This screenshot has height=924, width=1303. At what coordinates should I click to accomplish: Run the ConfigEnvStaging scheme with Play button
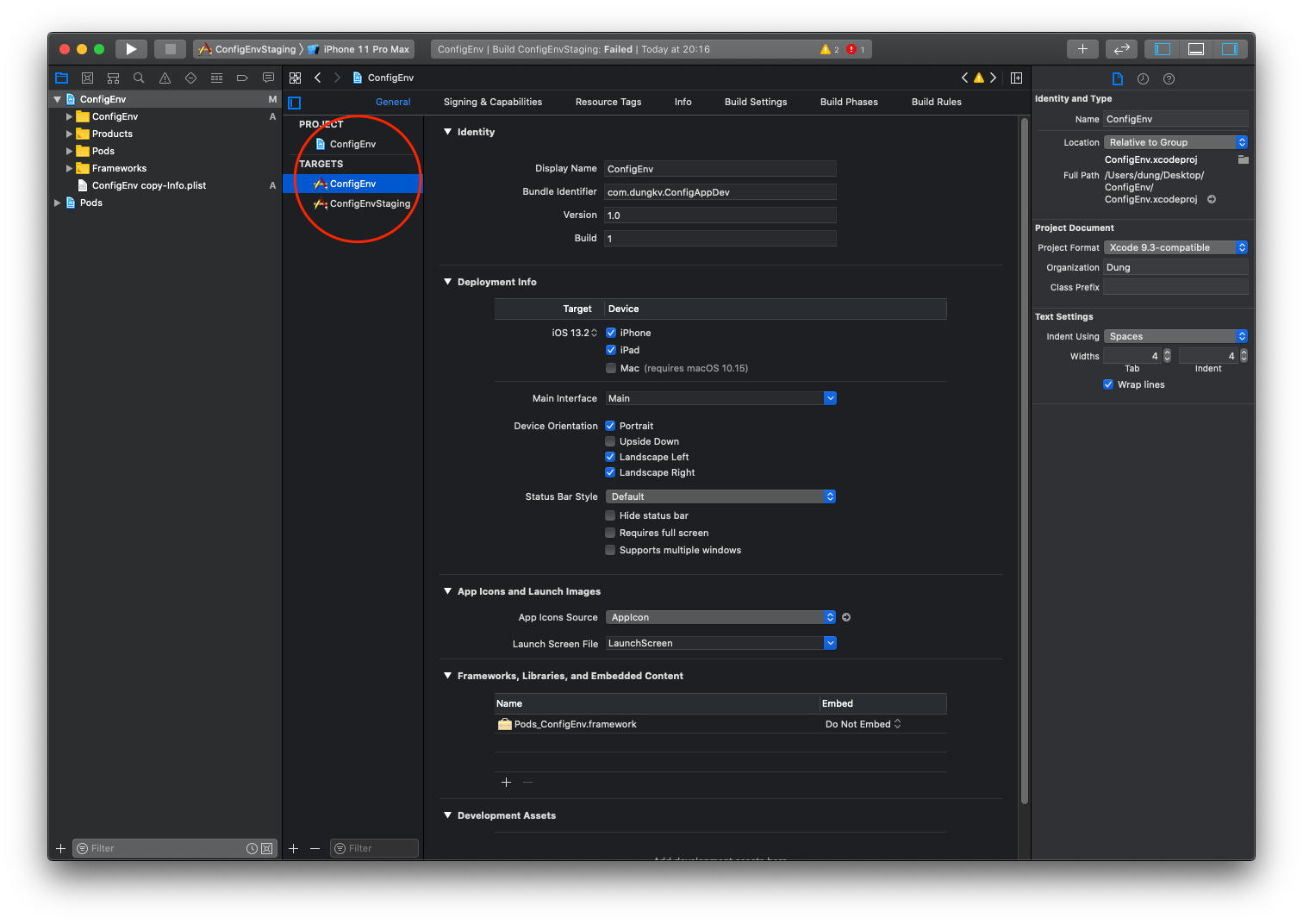tap(131, 49)
